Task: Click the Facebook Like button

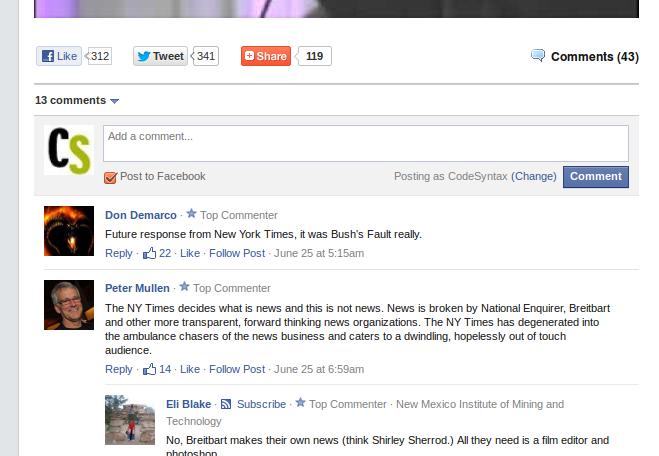Action: click(x=60, y=56)
